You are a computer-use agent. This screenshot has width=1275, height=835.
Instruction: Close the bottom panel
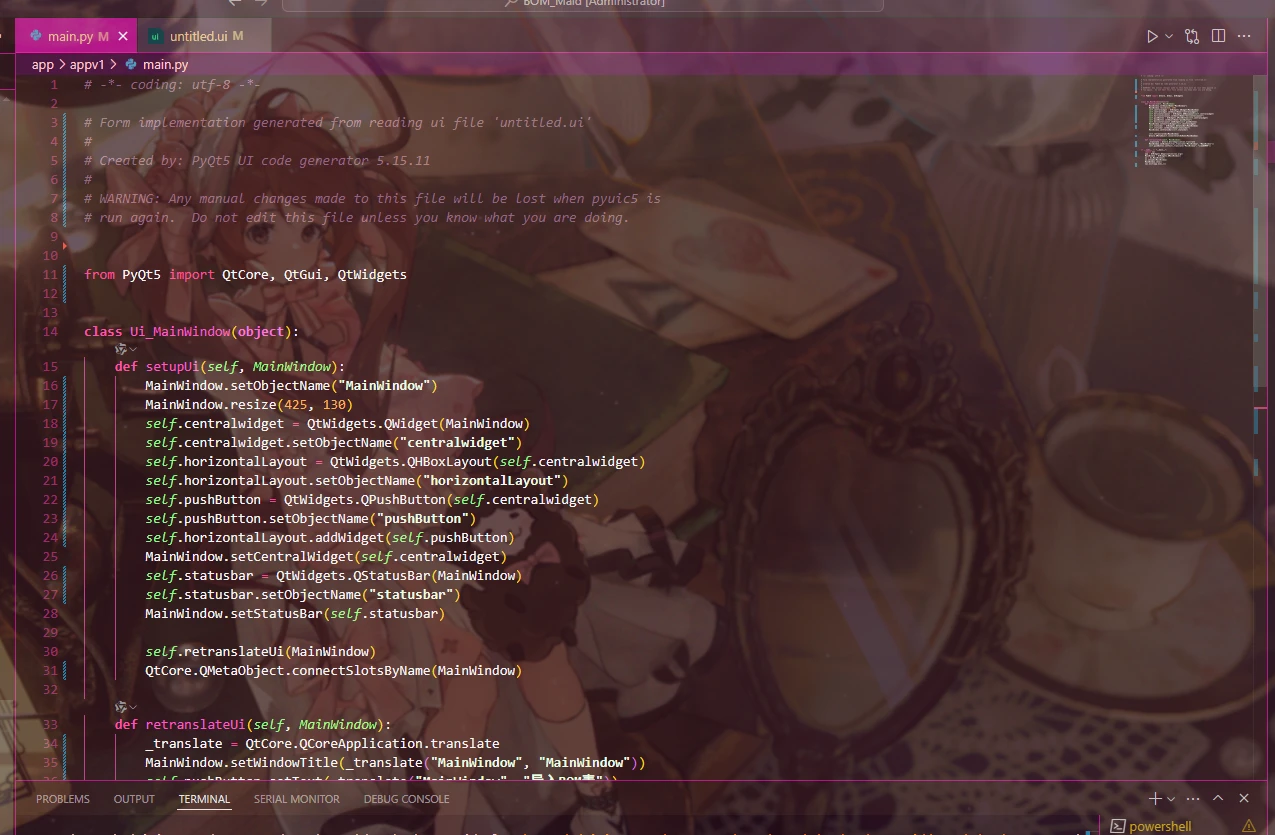coord(1244,798)
